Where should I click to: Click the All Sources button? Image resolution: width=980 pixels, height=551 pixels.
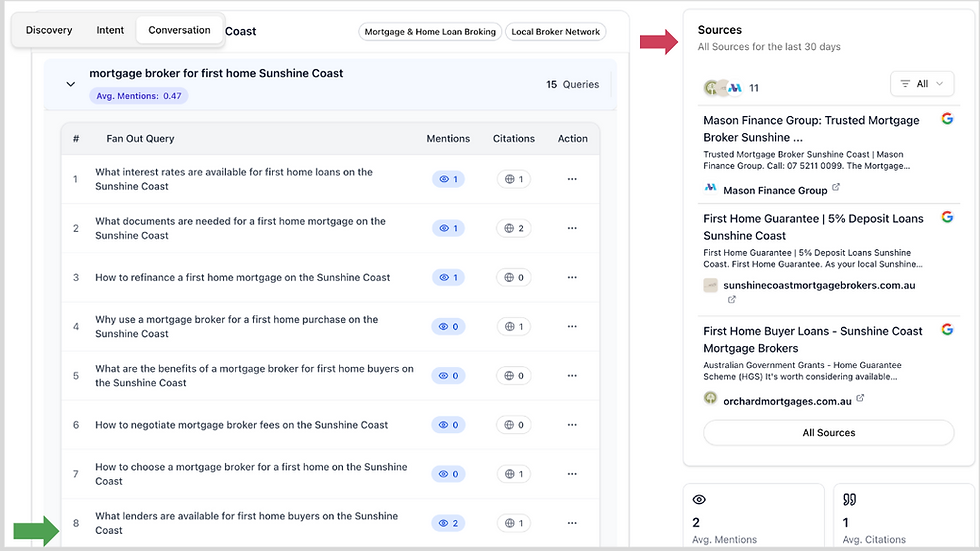pyautogui.click(x=829, y=433)
